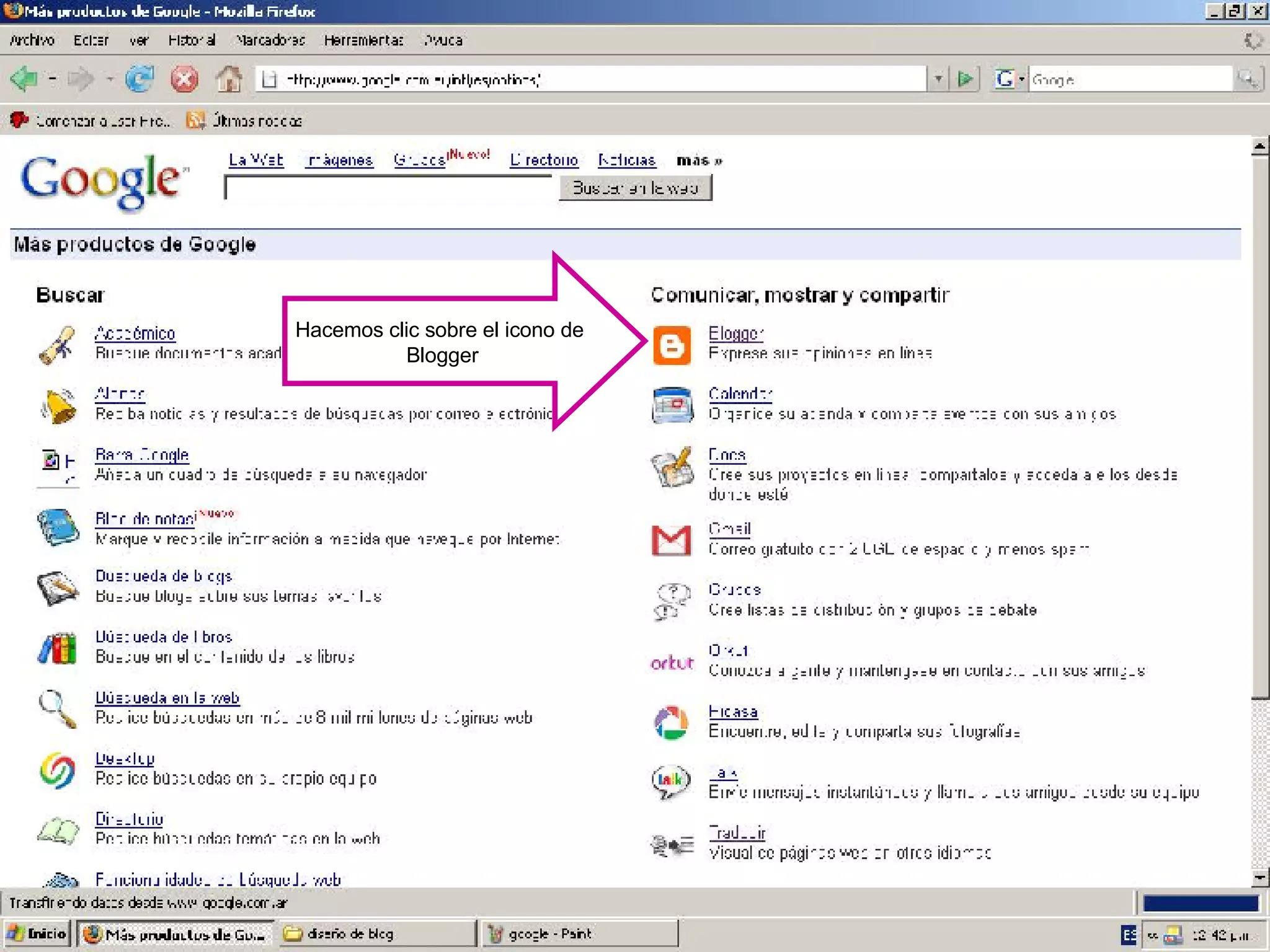Image resolution: width=1270 pixels, height=952 pixels.
Task: Open the Ver menu
Action: pos(139,40)
